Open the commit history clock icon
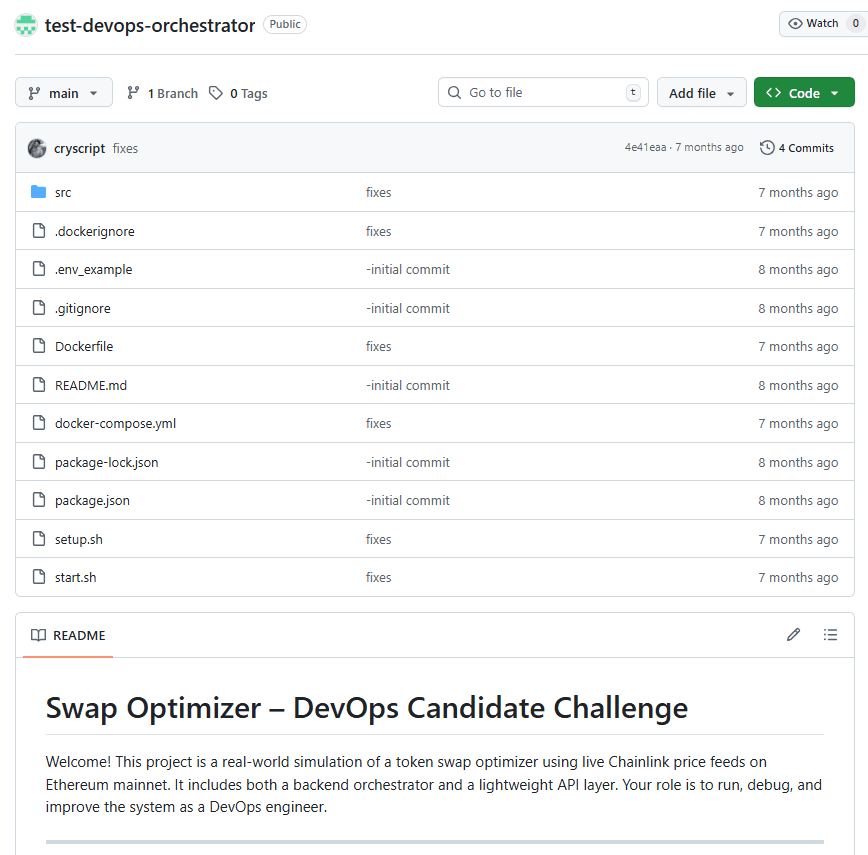 [766, 147]
